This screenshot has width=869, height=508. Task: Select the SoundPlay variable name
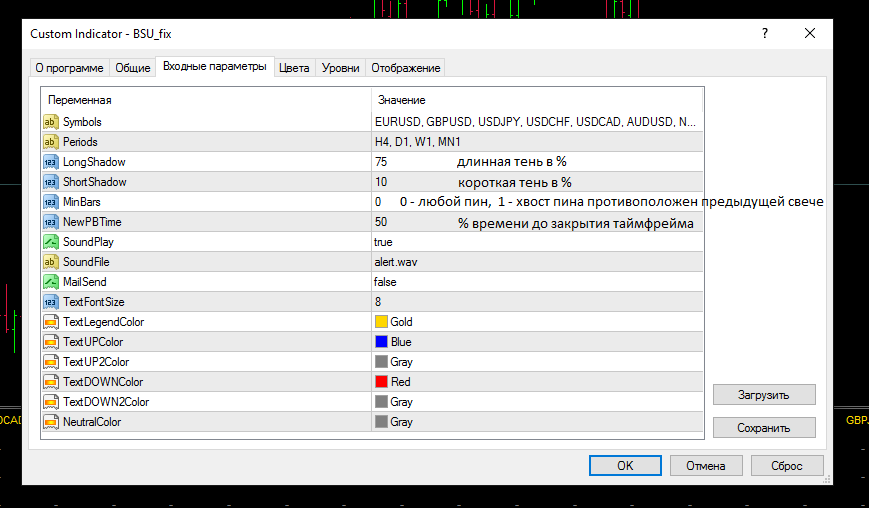click(x=88, y=242)
